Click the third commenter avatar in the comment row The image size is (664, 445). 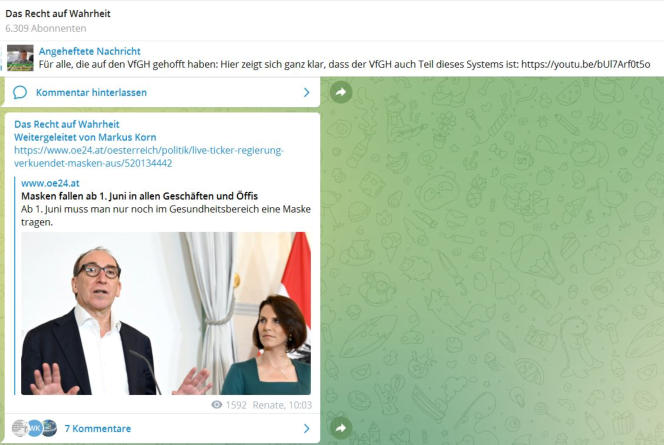[x=50, y=428]
